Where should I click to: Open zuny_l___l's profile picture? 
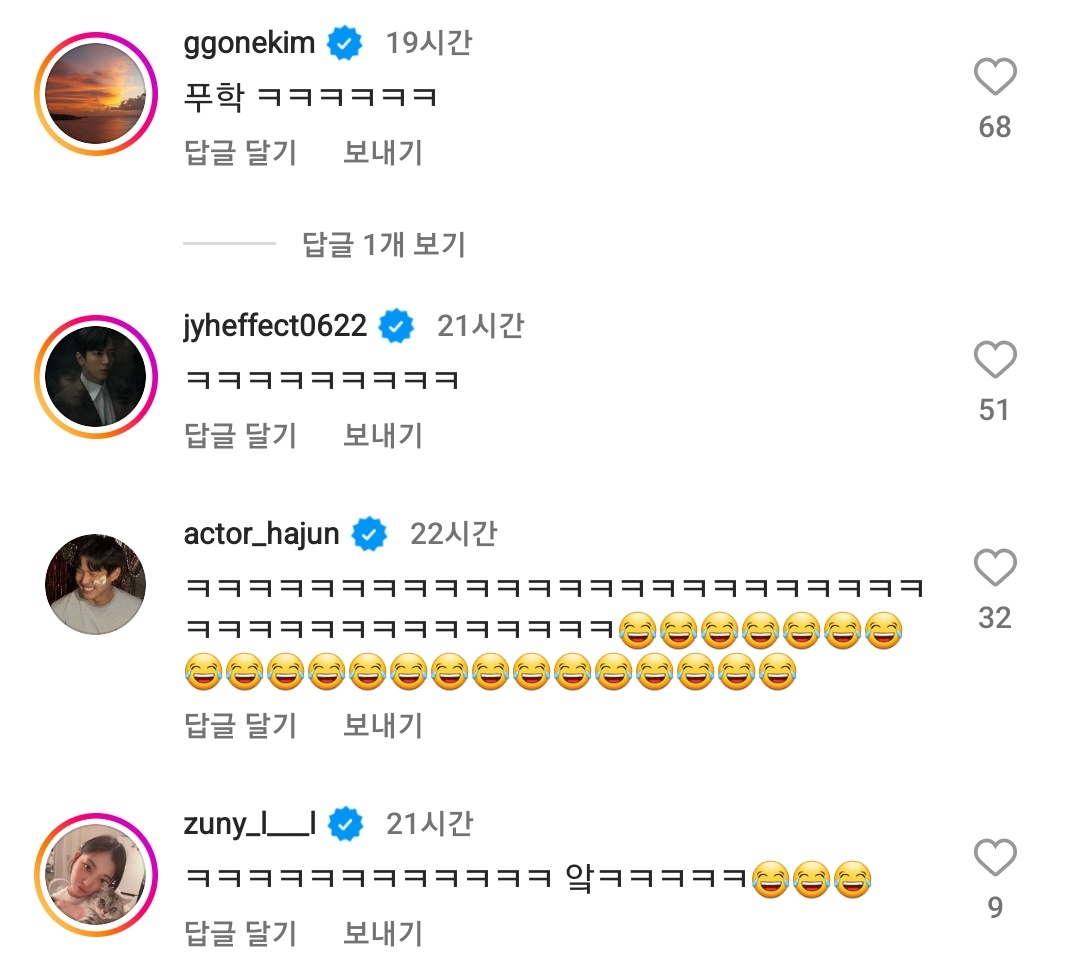[x=95, y=866]
